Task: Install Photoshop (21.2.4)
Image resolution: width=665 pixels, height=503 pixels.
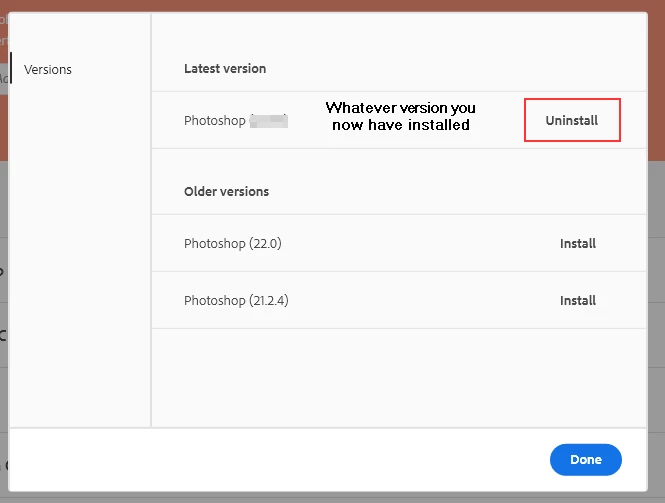Action: click(x=578, y=300)
